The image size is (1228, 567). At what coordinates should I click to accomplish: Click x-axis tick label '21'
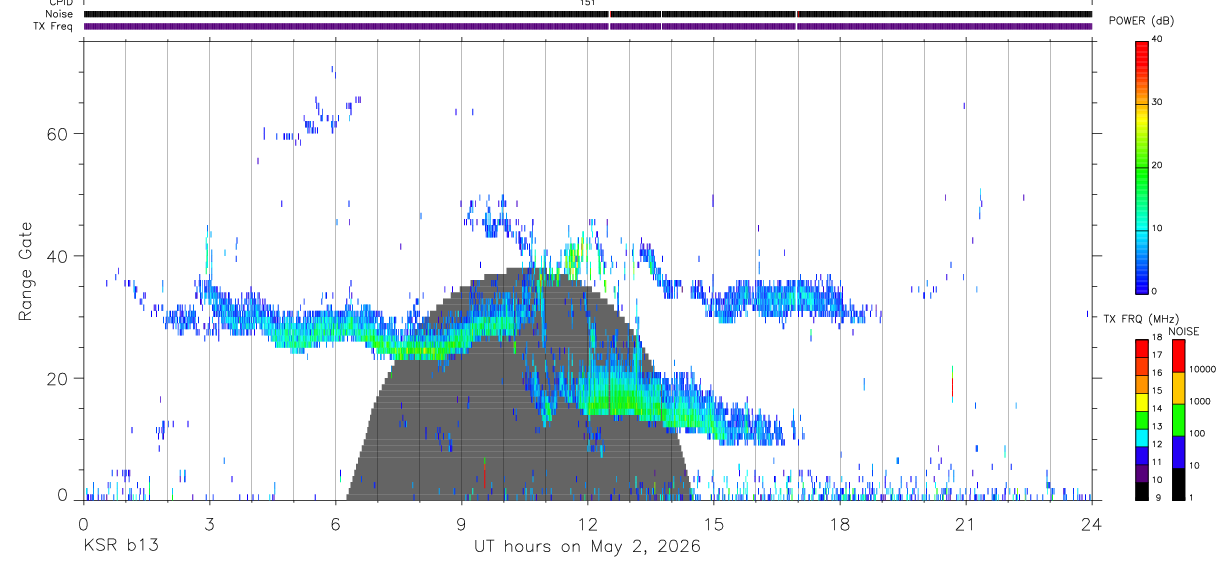(966, 523)
